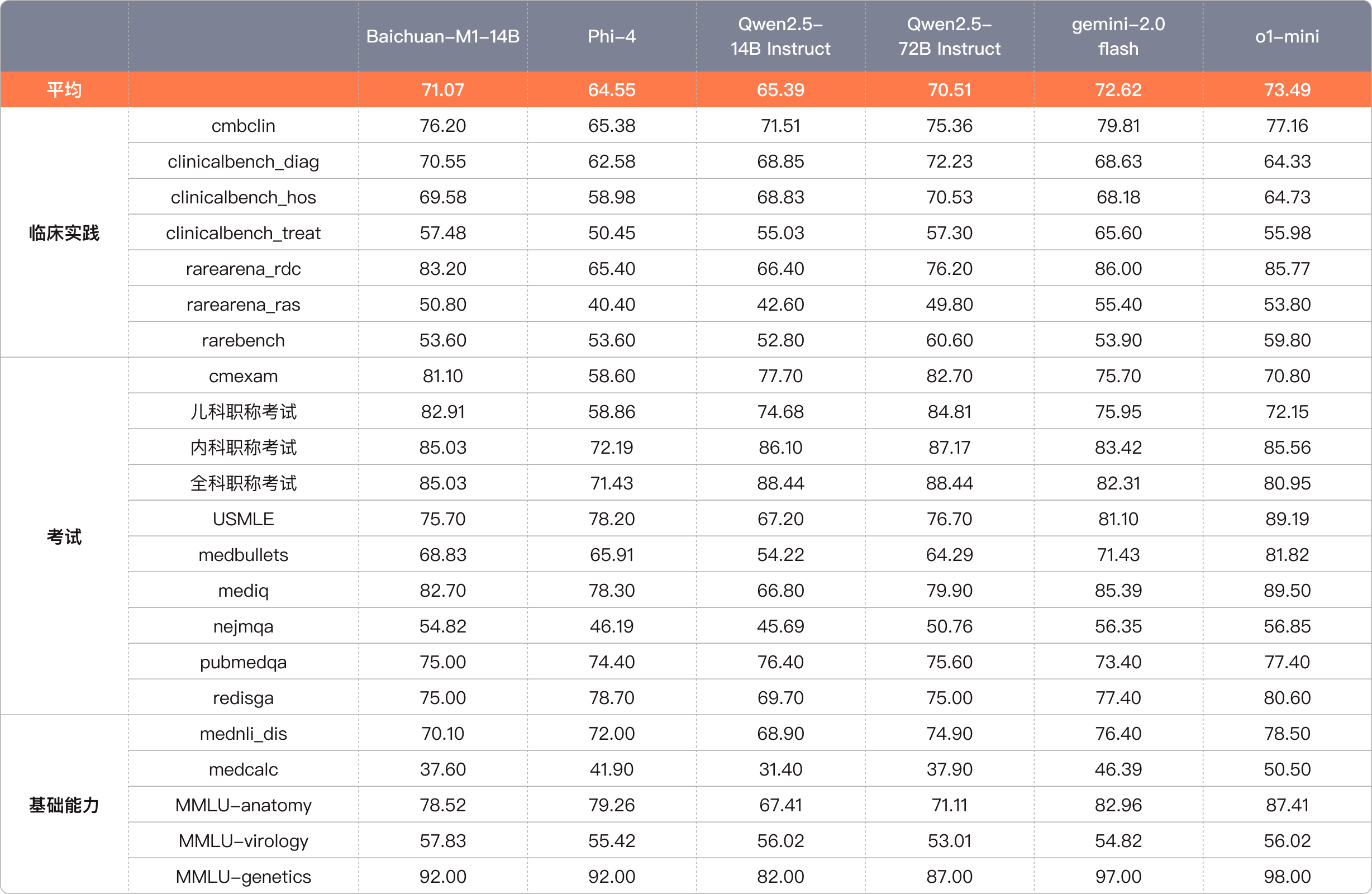Click the gemini-2.0 flash column header
Screen dimensions: 1372x894
point(1118,36)
